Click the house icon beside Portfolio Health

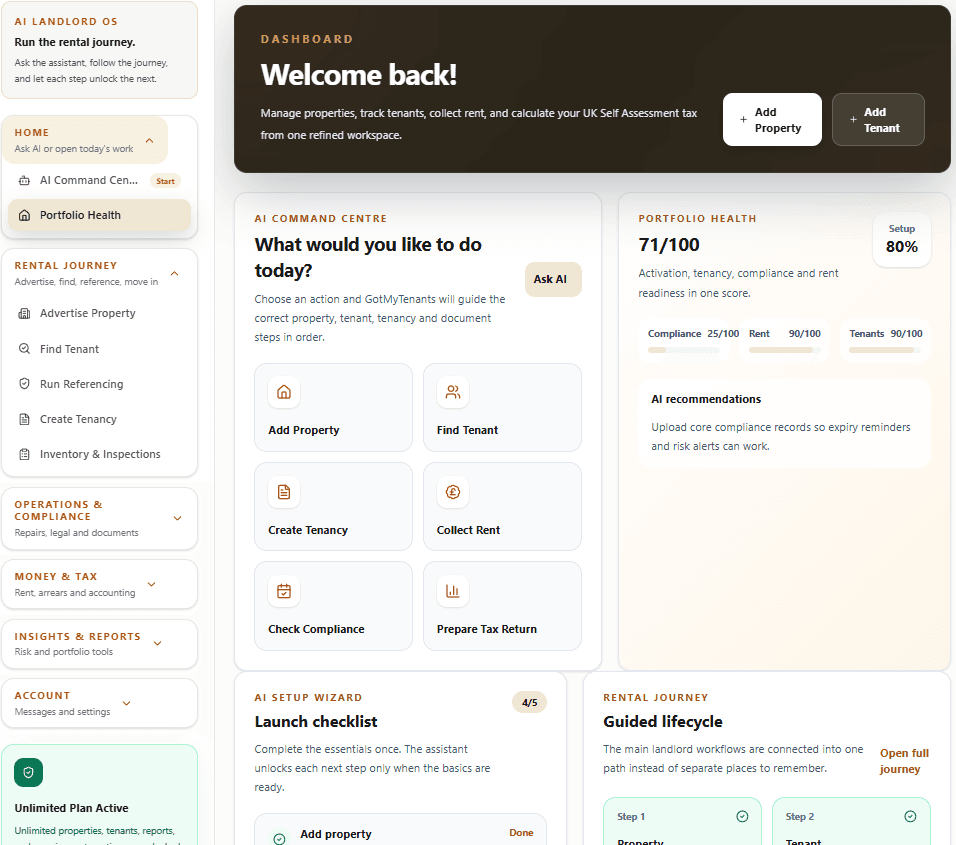[x=24, y=215]
